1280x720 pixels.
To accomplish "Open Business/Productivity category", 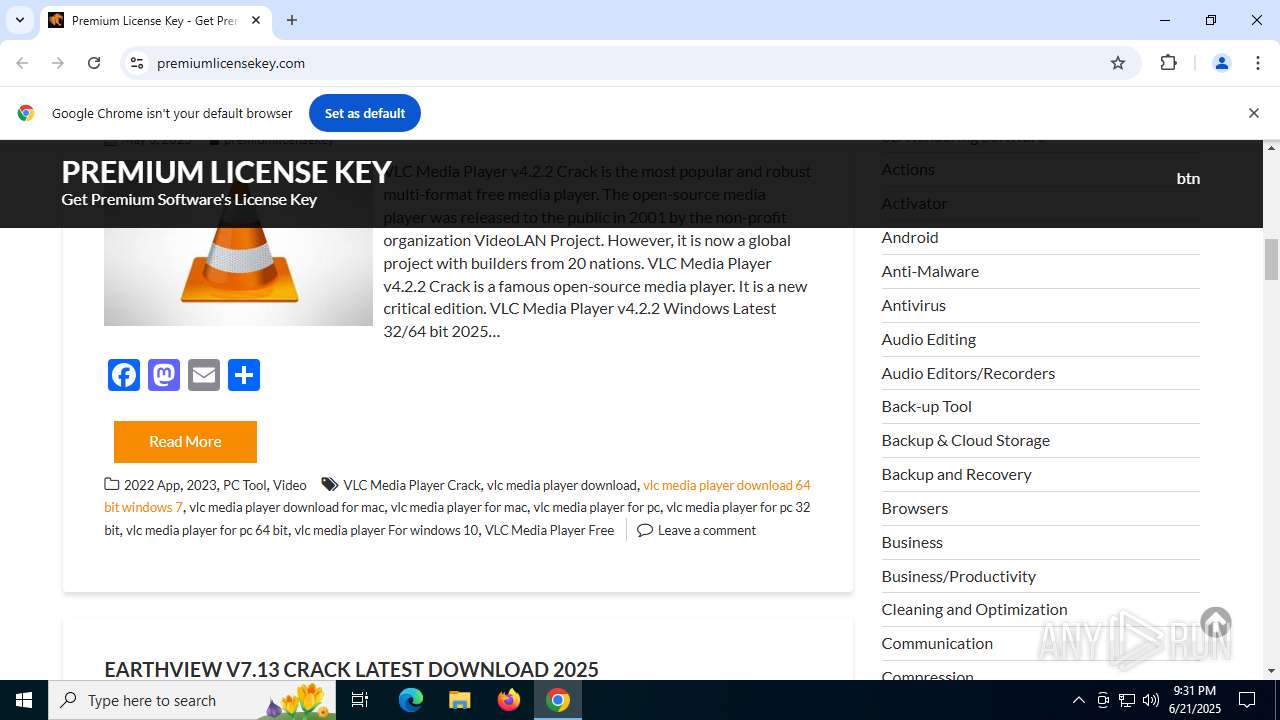I will click(x=958, y=576).
